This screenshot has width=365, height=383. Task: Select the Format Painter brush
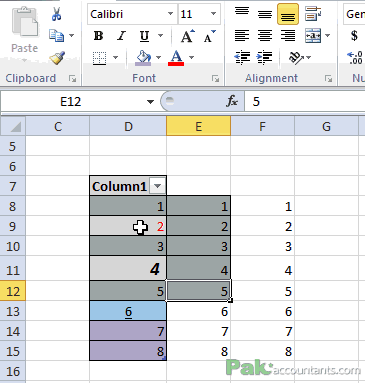[57, 57]
